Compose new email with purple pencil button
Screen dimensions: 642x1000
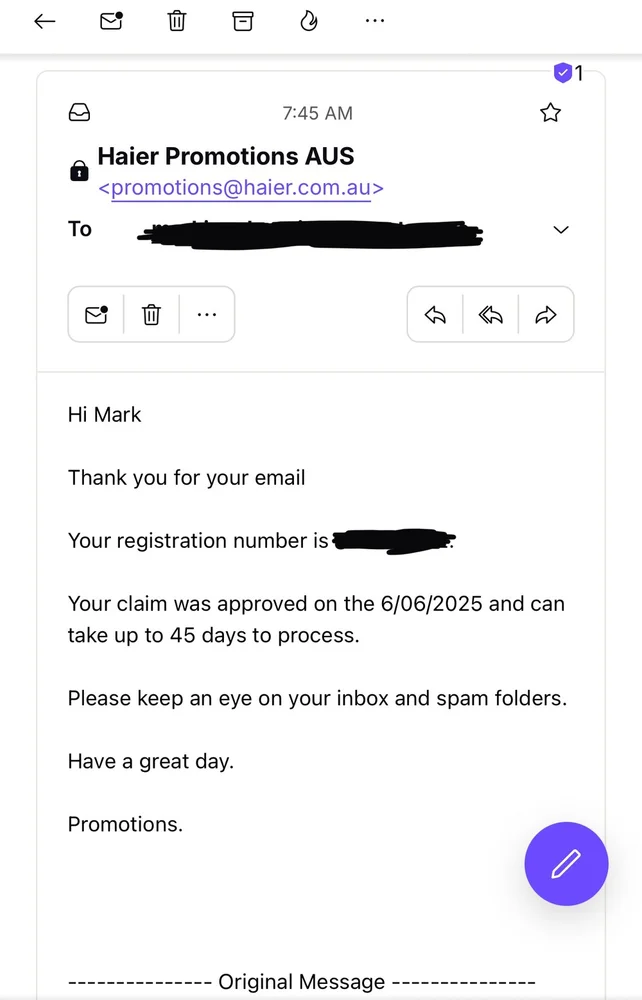tap(566, 864)
